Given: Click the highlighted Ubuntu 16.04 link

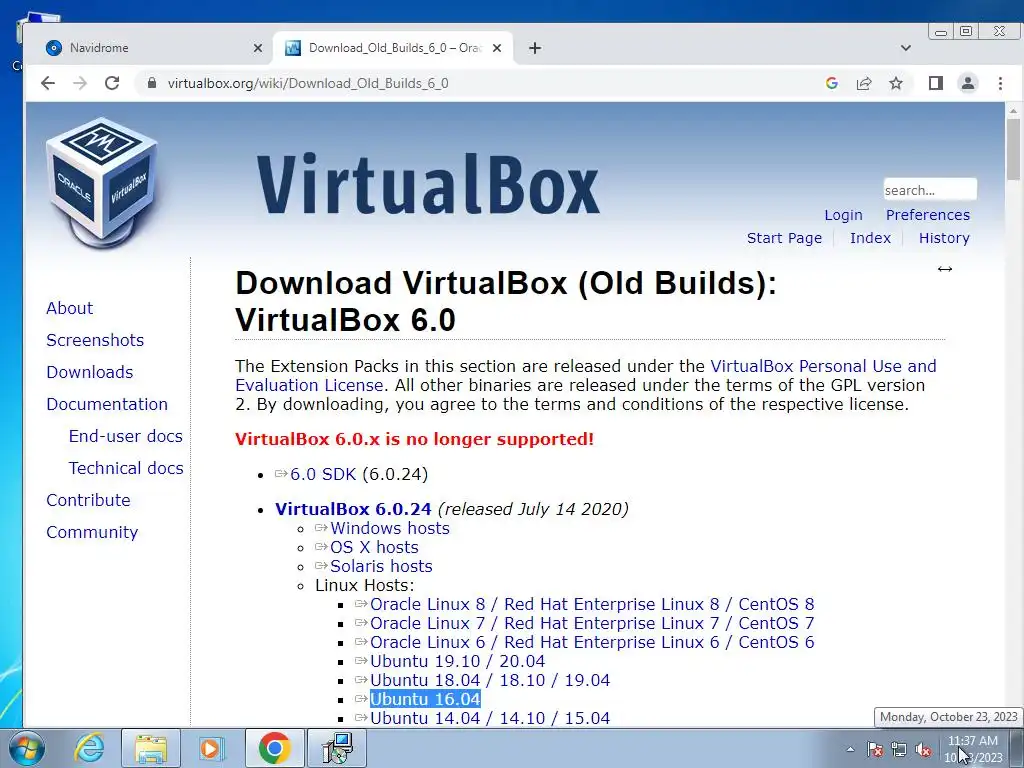Looking at the screenshot, I should coord(425,699).
